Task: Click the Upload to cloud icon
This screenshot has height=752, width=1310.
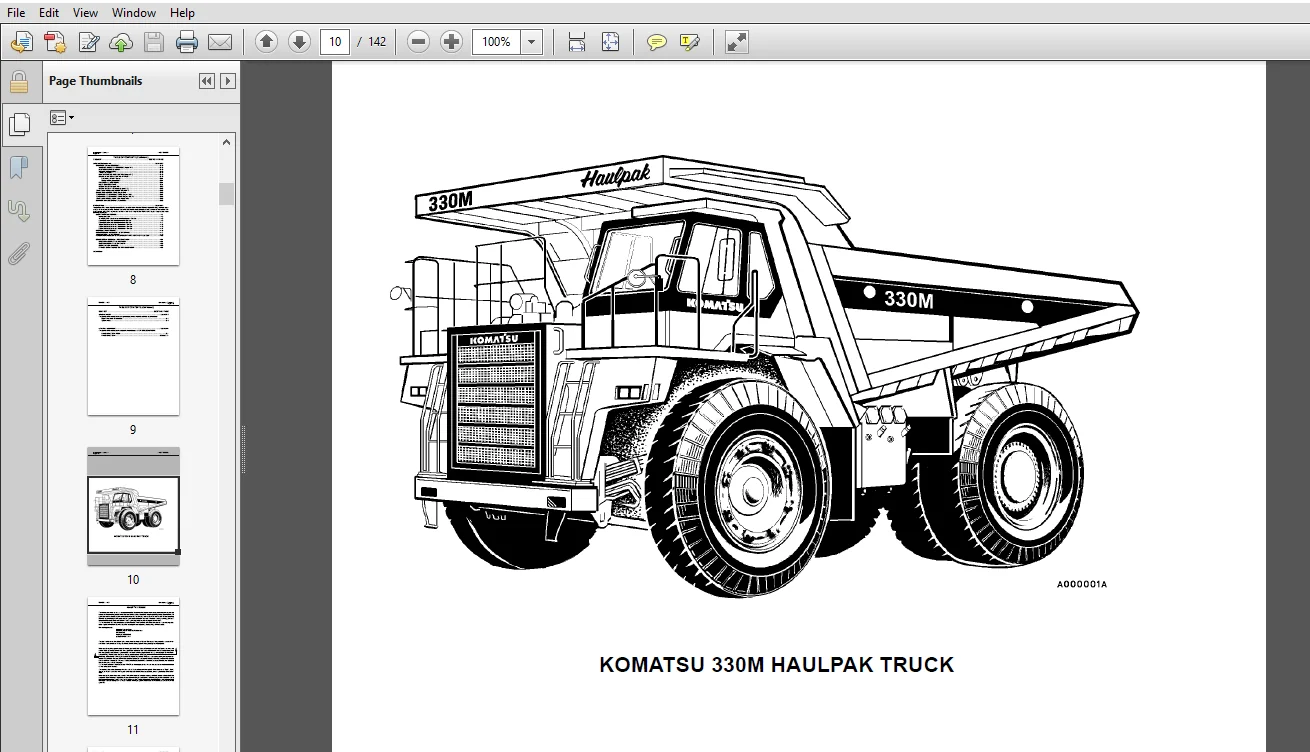Action: (x=121, y=42)
